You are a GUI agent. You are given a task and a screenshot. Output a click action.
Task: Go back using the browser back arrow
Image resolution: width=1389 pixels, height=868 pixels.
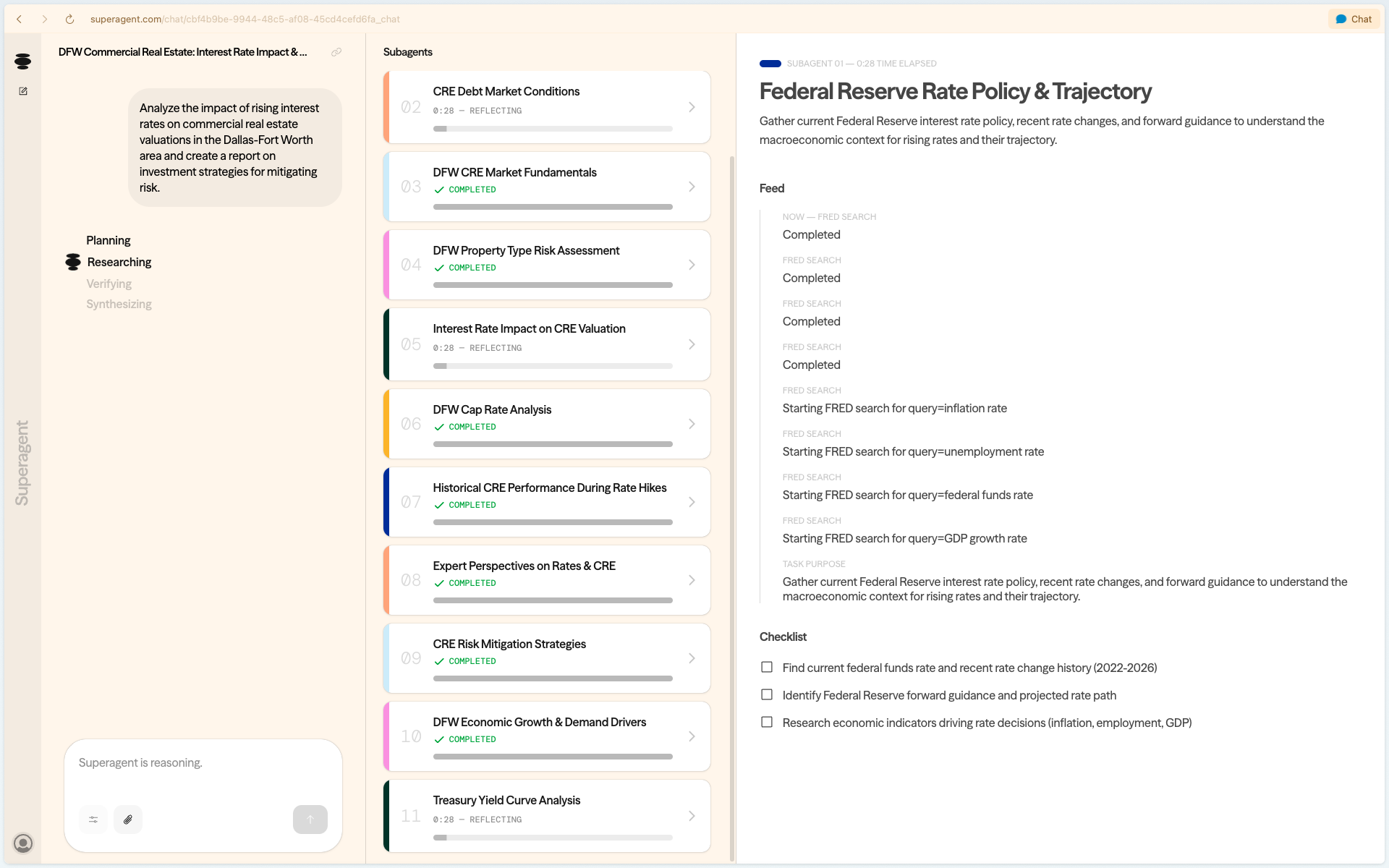tap(20, 20)
